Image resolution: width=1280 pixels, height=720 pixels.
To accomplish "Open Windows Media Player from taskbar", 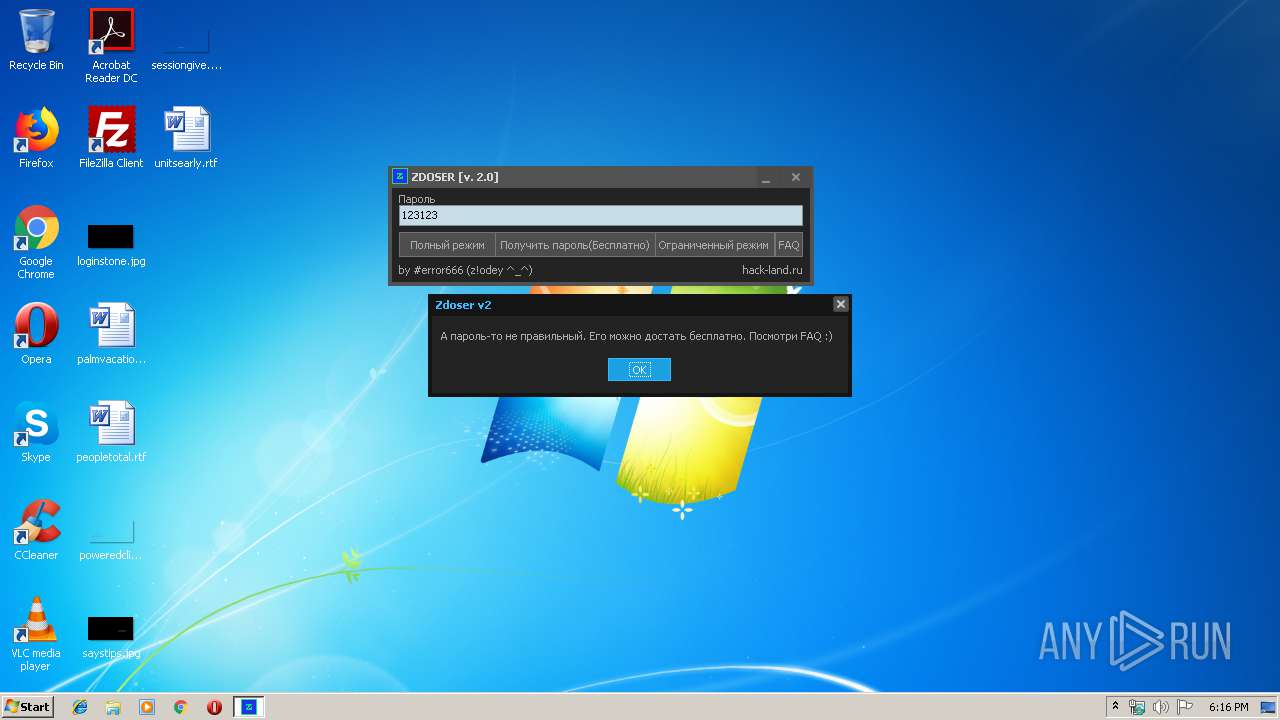I will pos(147,707).
